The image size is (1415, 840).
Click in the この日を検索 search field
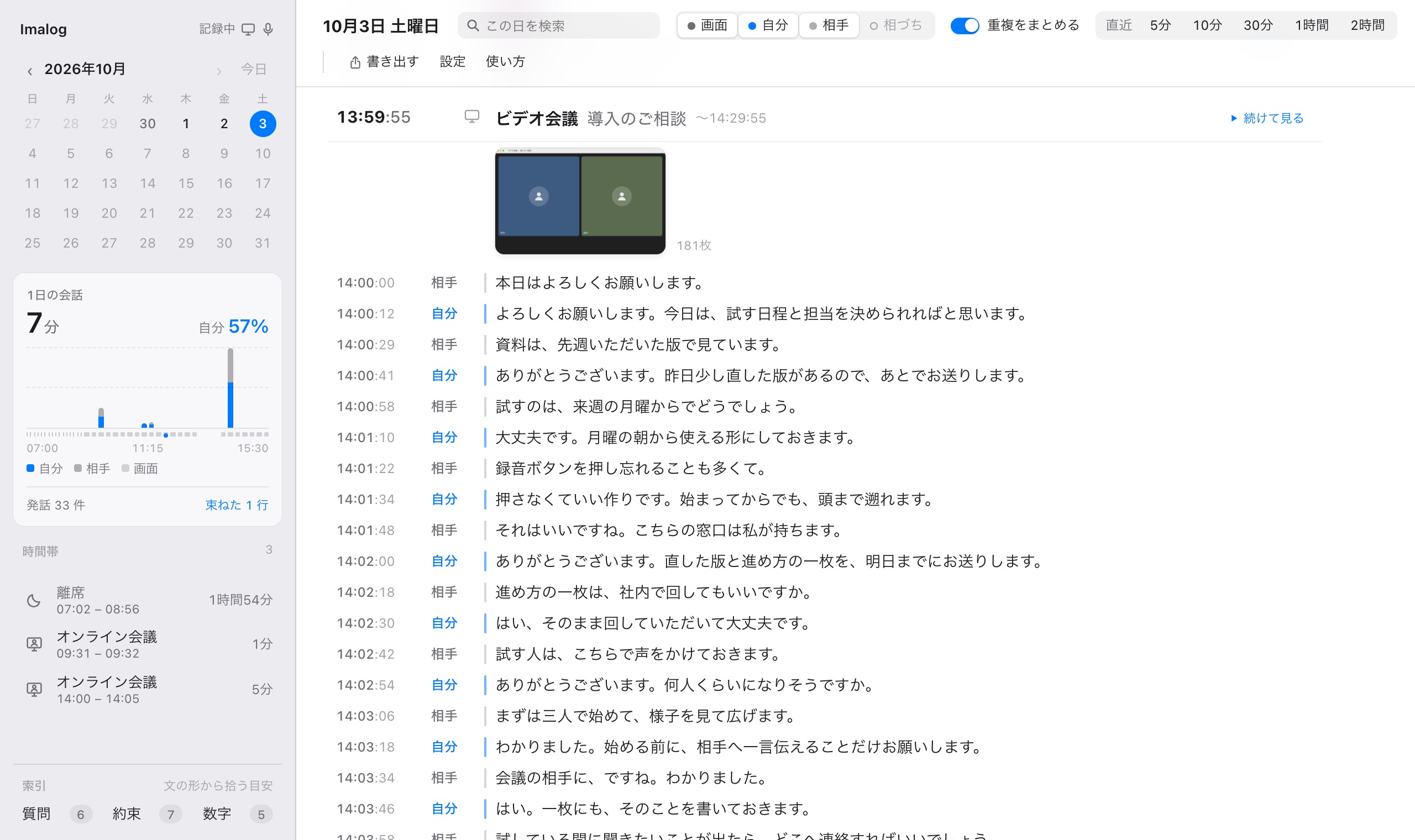[559, 25]
